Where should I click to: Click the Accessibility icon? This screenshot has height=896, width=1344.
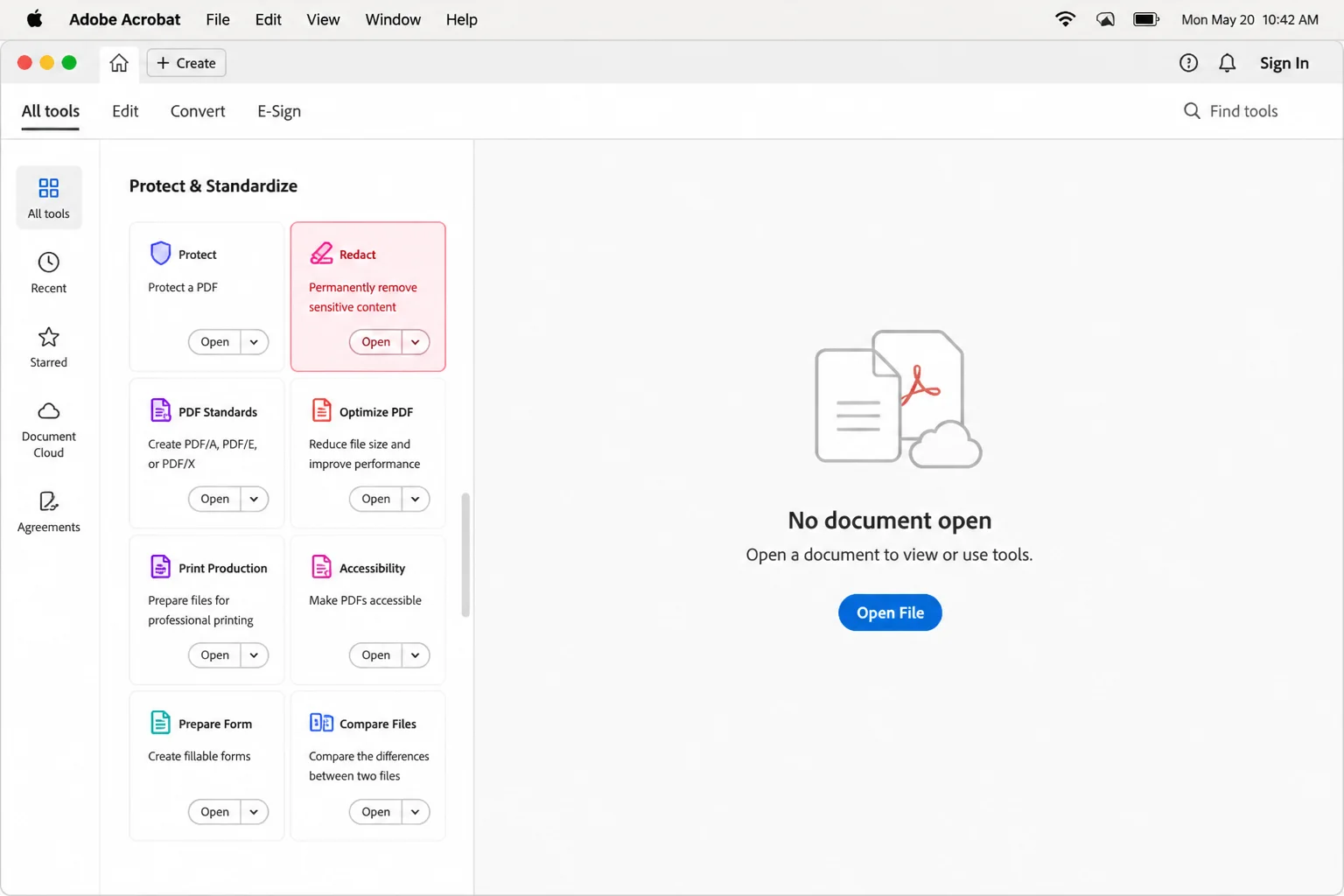pos(321,566)
